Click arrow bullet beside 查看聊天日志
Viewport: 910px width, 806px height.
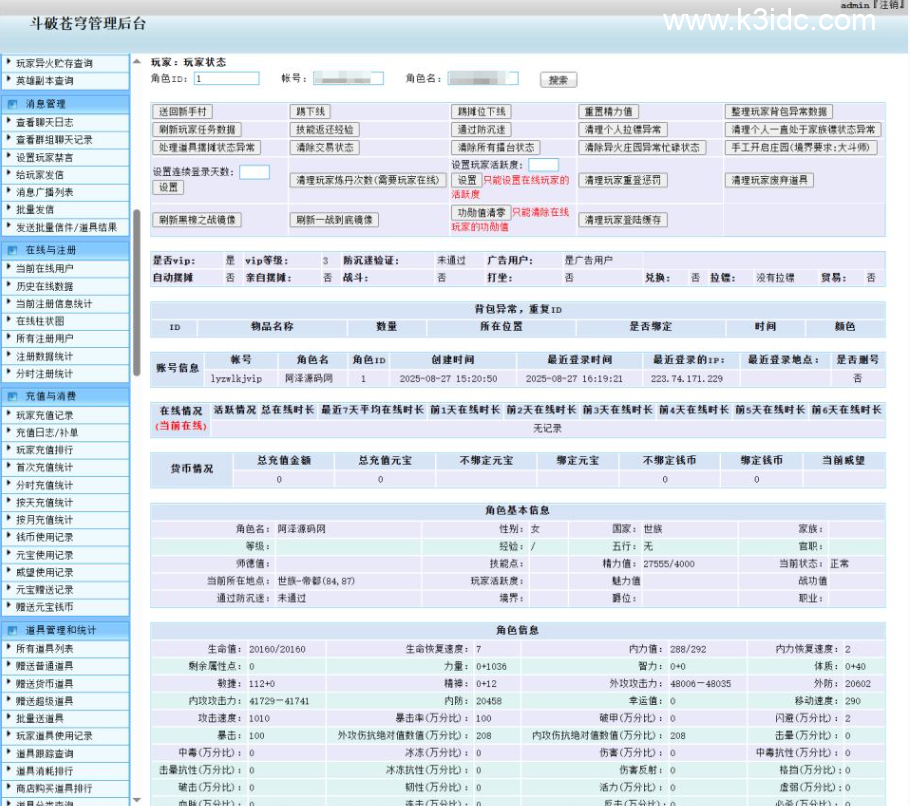point(9,122)
